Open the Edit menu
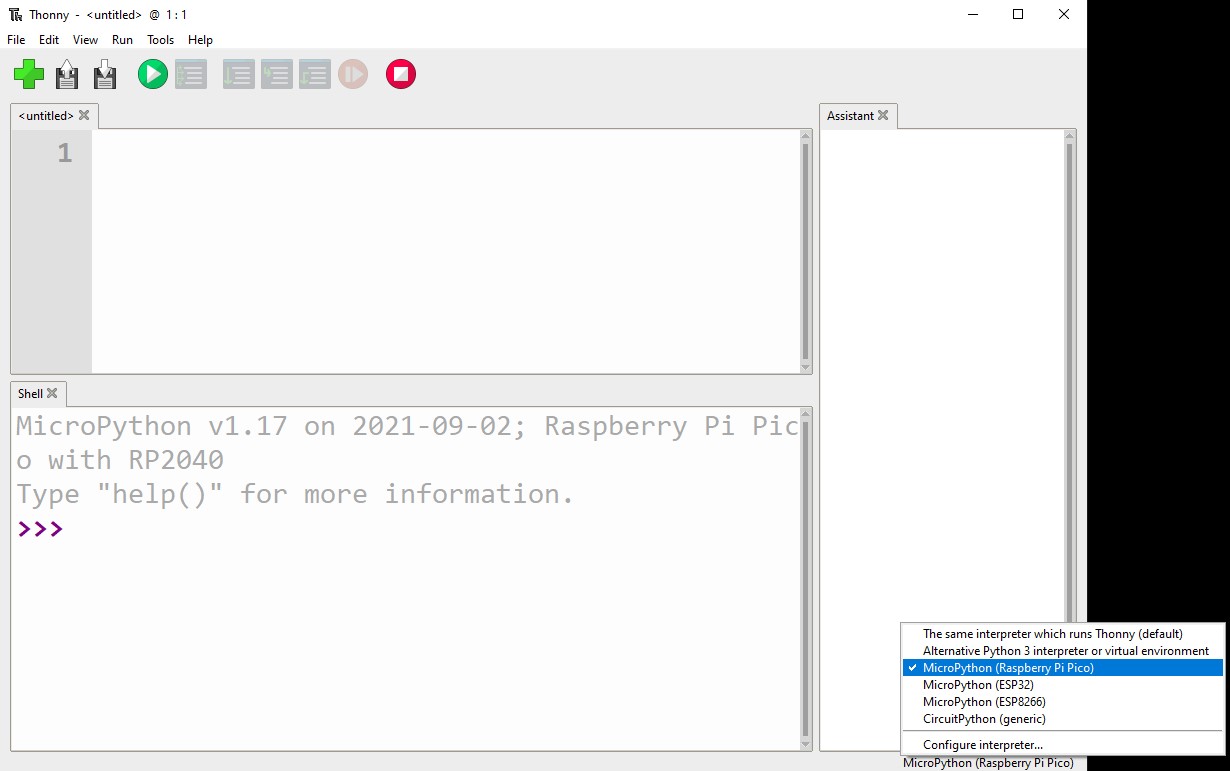The image size is (1230, 771). 49,40
